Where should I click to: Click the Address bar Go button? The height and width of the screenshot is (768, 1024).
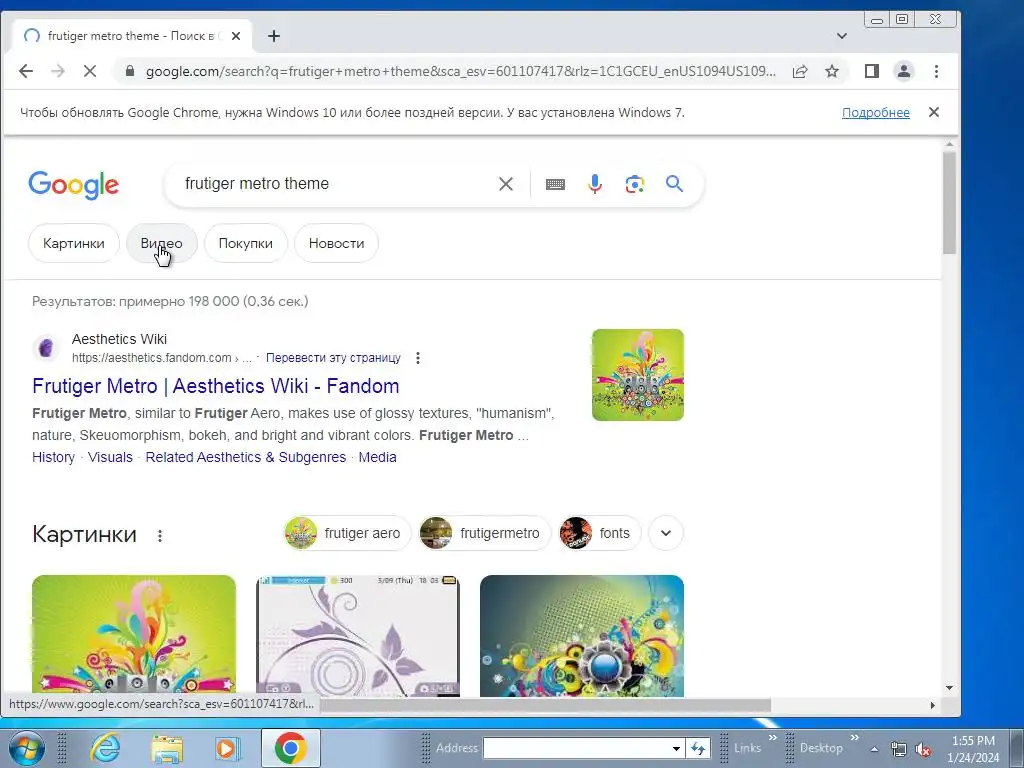click(698, 748)
